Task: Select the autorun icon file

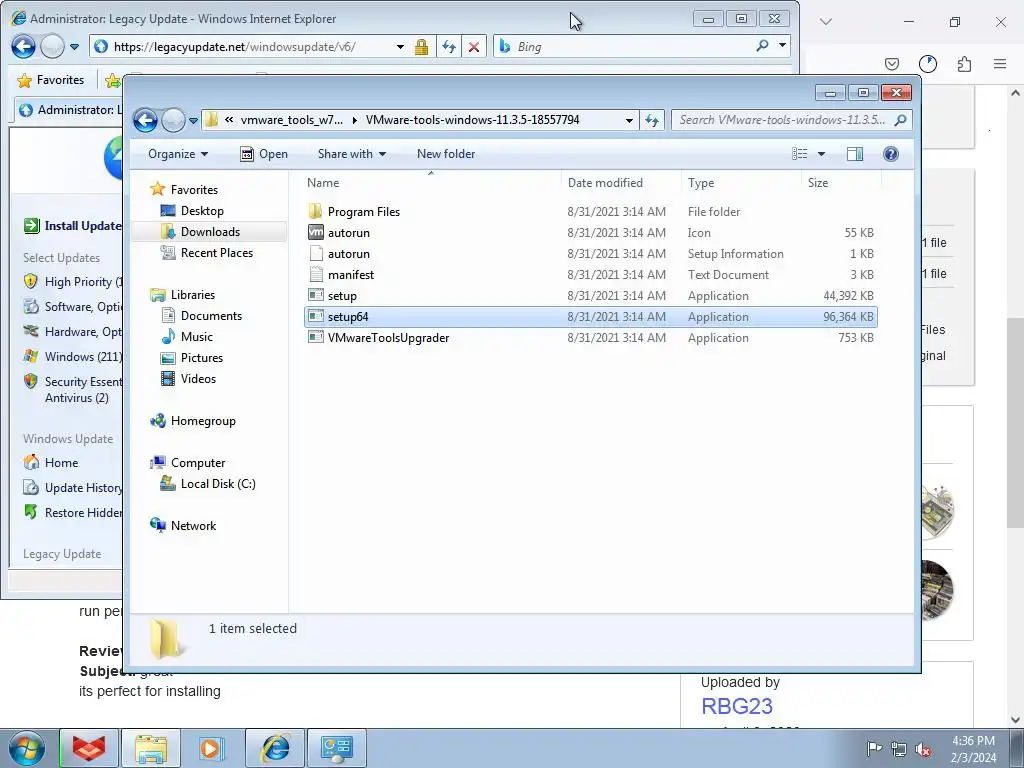Action: [x=591, y=232]
